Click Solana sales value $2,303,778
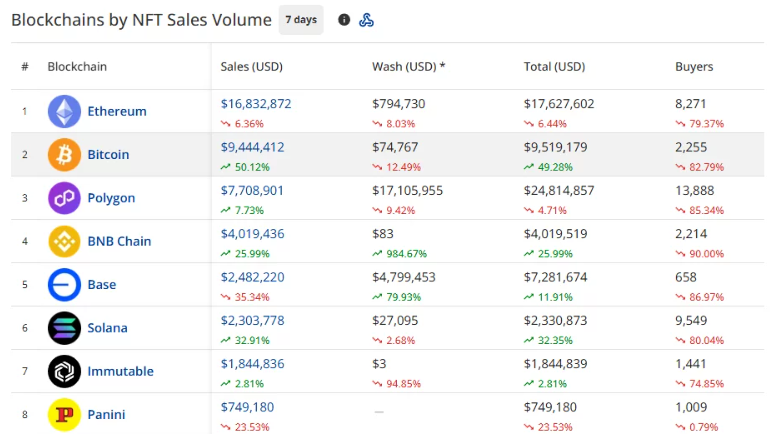 (x=252, y=320)
